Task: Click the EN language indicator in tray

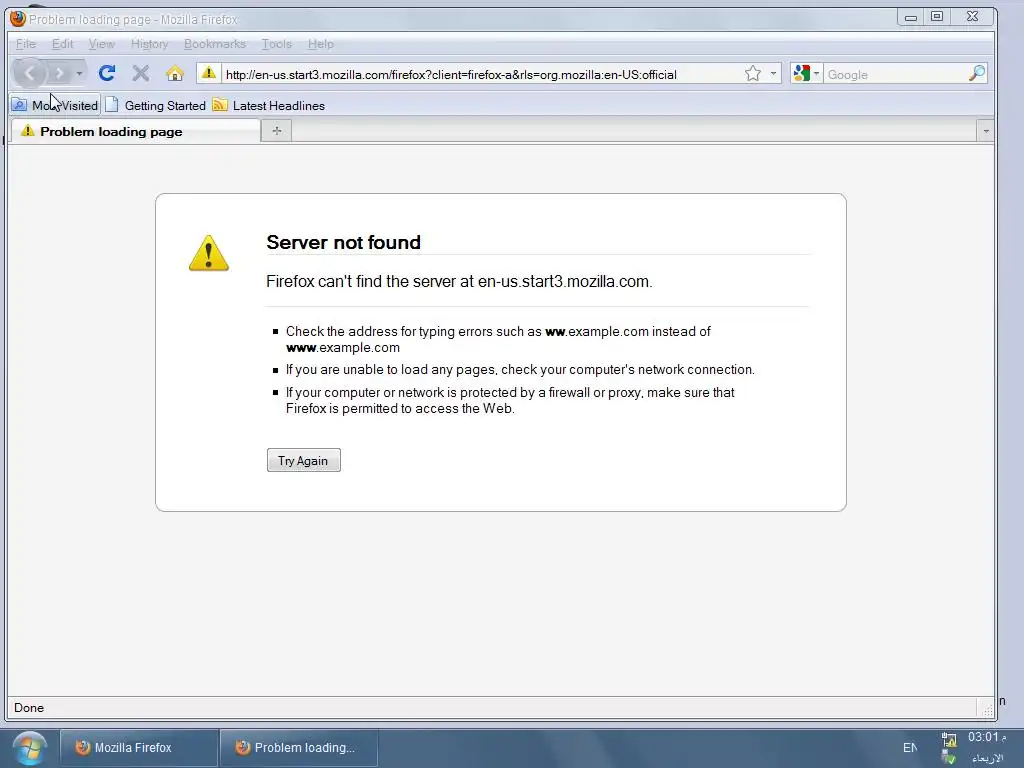Action: [x=910, y=748]
